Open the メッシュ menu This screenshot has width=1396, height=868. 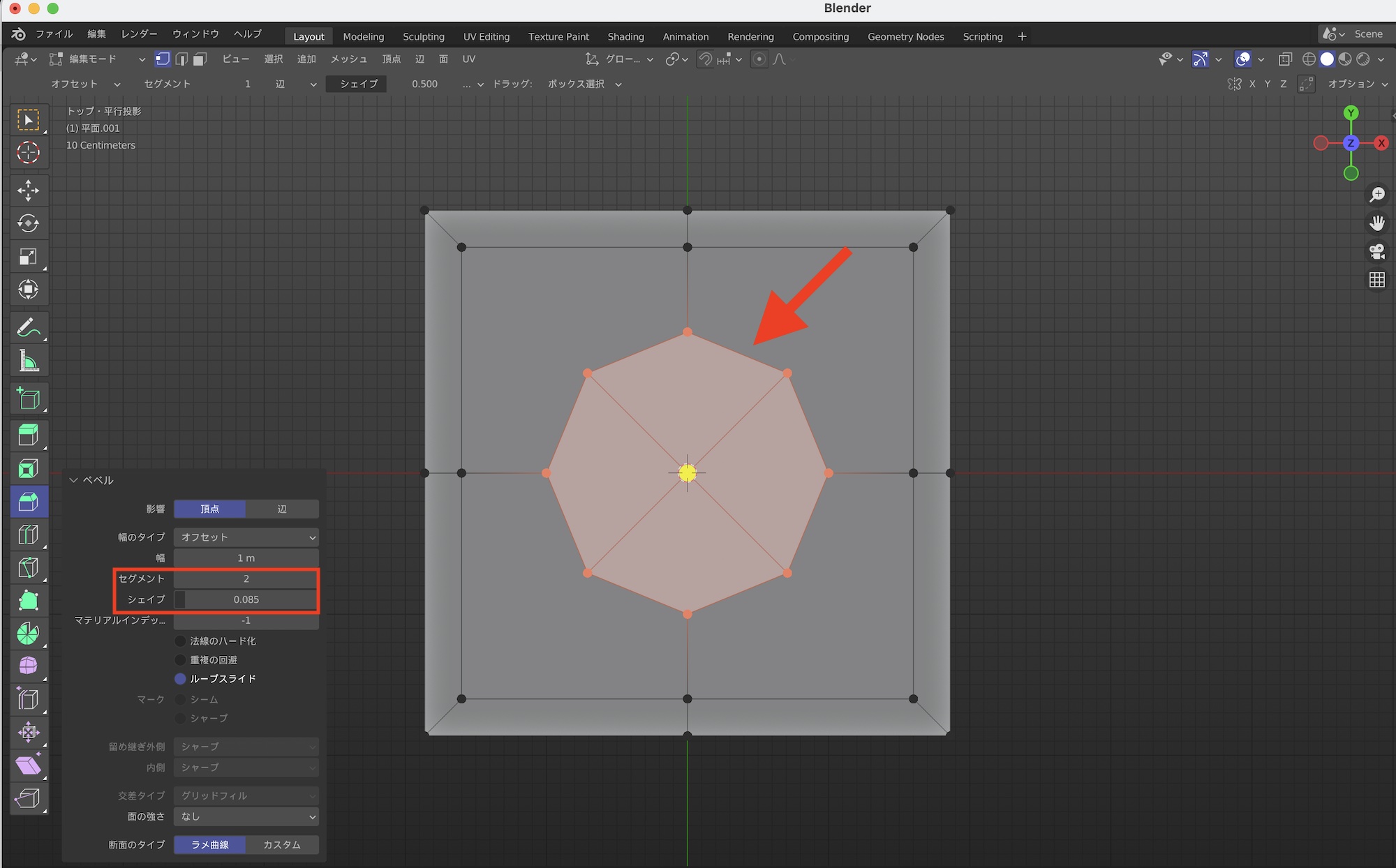[x=348, y=59]
